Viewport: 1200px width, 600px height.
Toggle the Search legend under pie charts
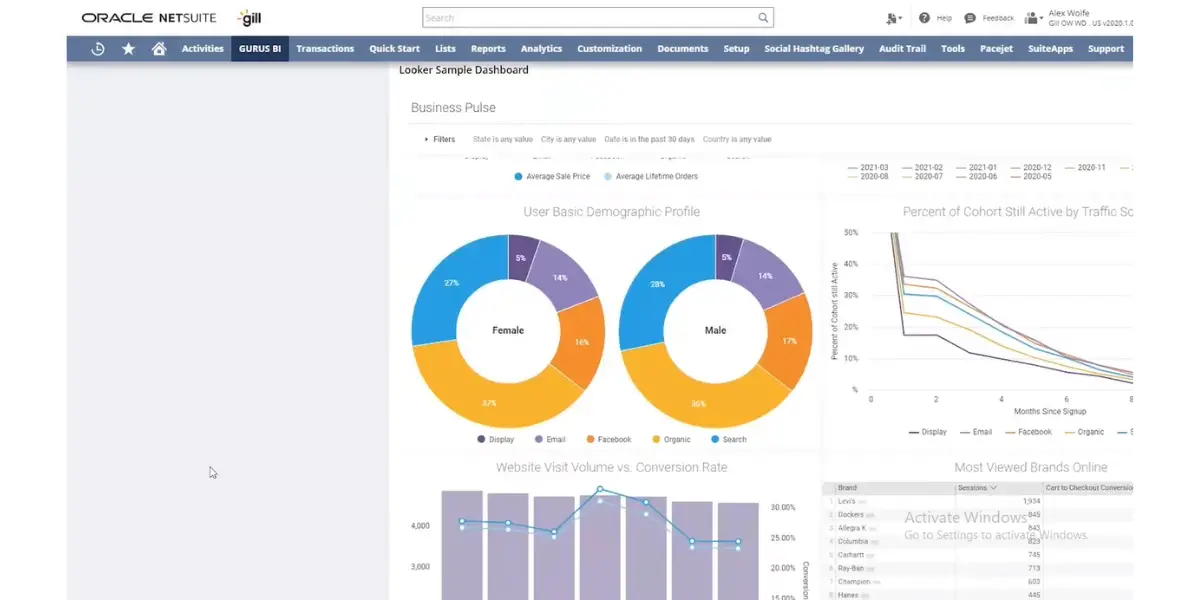pos(728,439)
